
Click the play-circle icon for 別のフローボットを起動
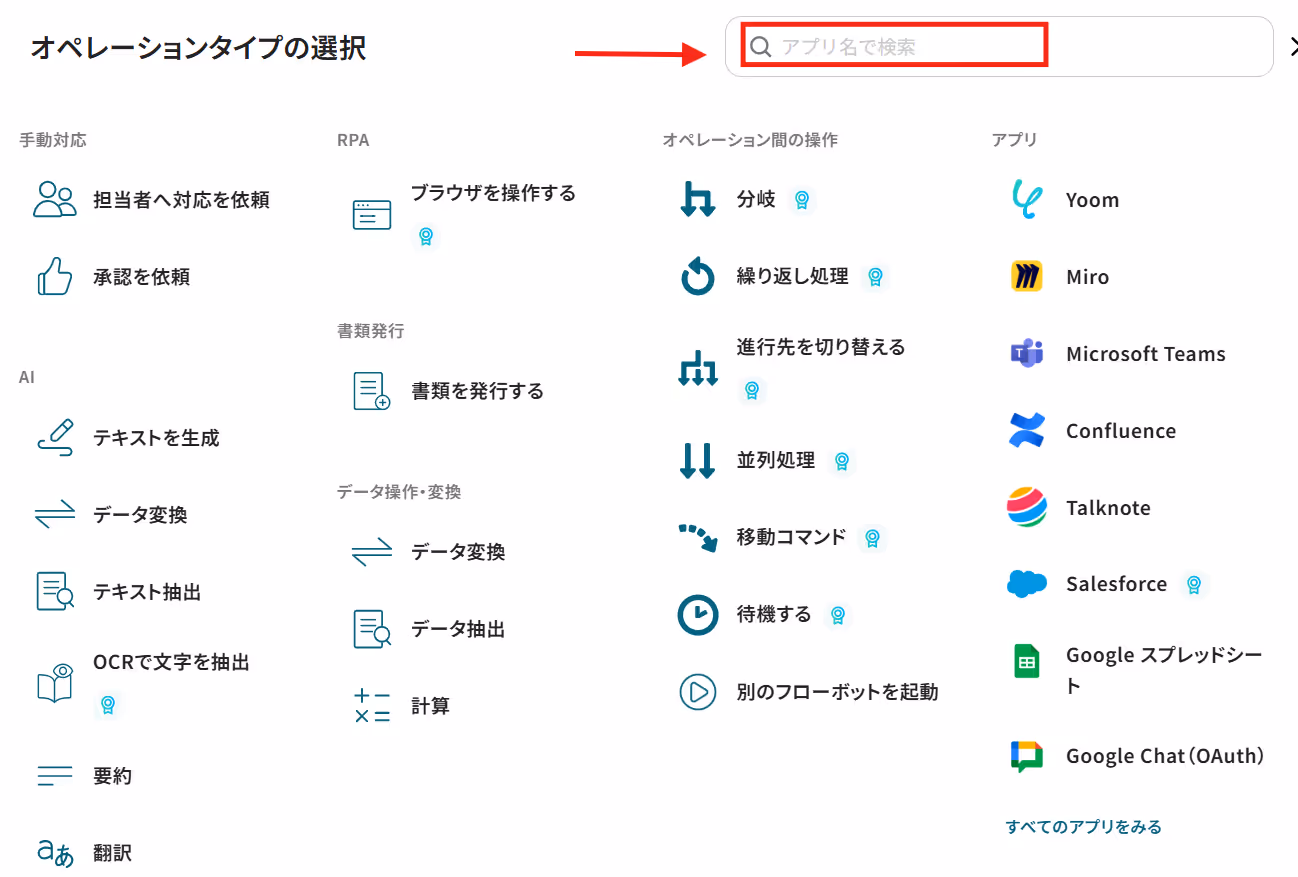pos(698,691)
